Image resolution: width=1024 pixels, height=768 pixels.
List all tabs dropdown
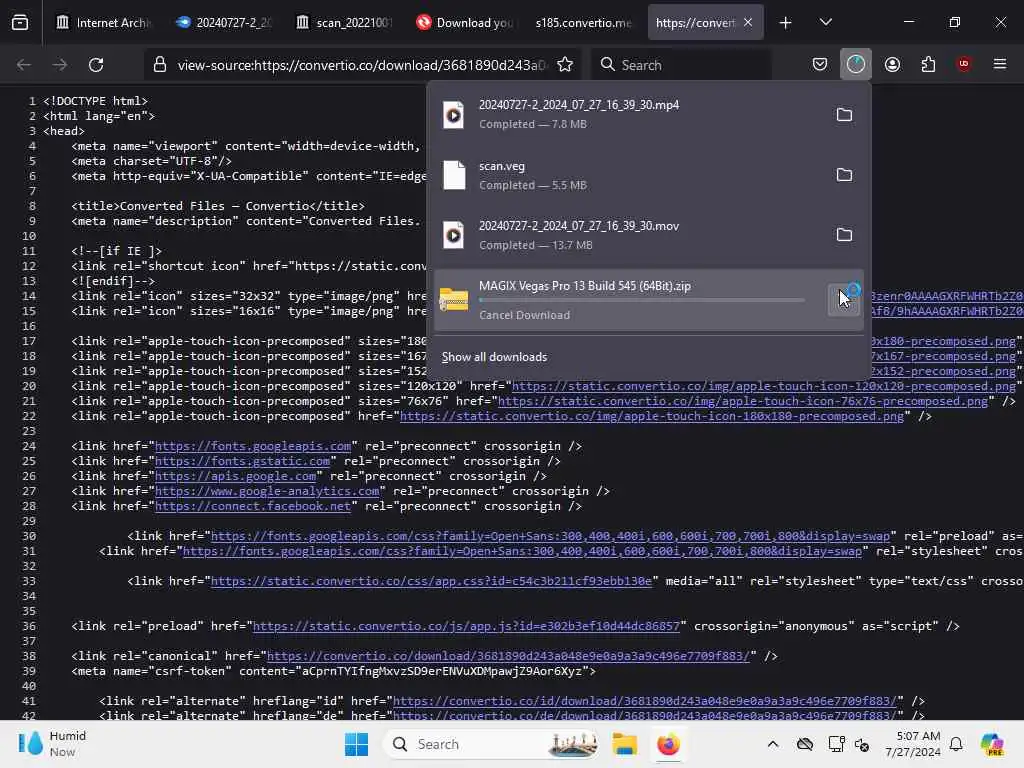click(x=825, y=22)
